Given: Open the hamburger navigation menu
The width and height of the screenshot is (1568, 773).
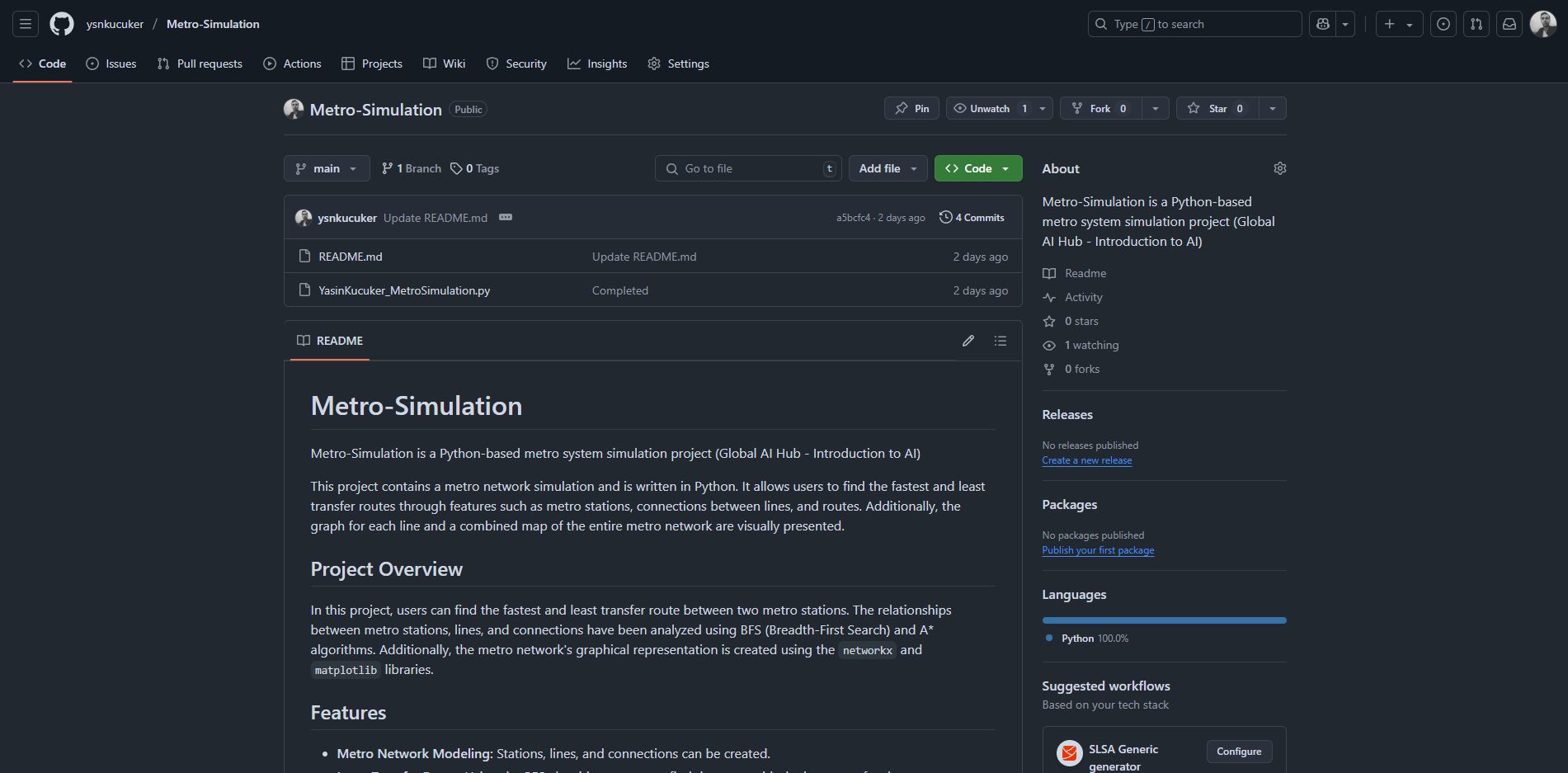Looking at the screenshot, I should pos(26,24).
